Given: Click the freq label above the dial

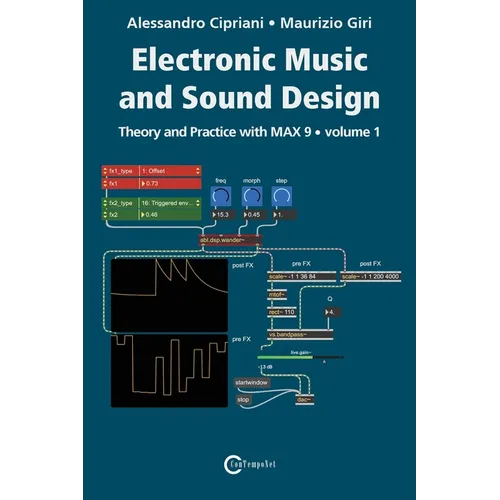Looking at the screenshot, I should tap(221, 181).
